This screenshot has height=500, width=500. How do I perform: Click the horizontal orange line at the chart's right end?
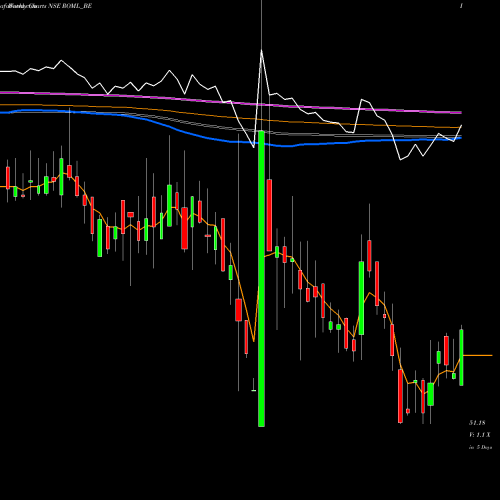pos(478,355)
